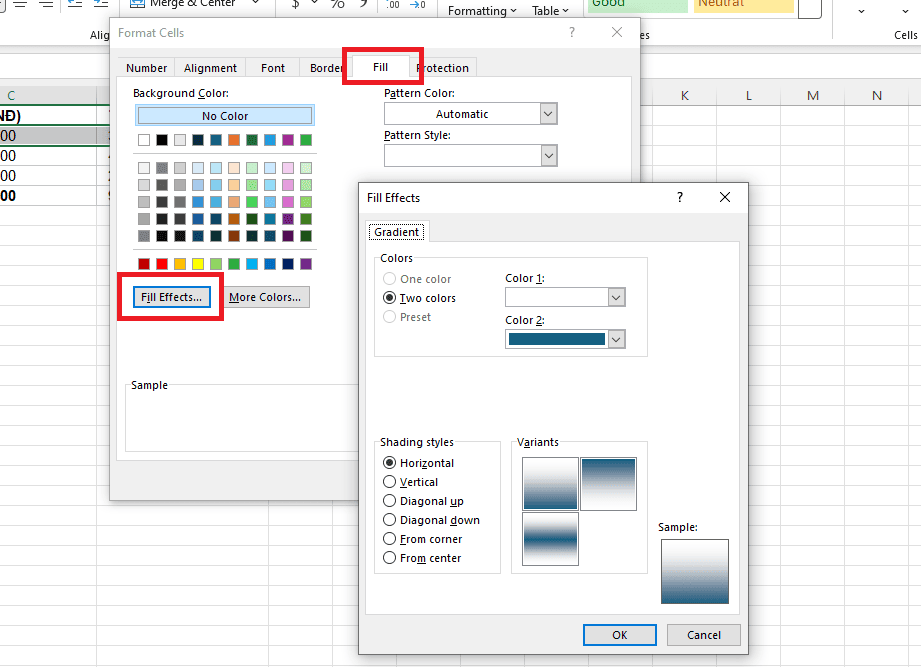This screenshot has width=921, height=667.
Task: Select column M header
Action: pos(813,96)
